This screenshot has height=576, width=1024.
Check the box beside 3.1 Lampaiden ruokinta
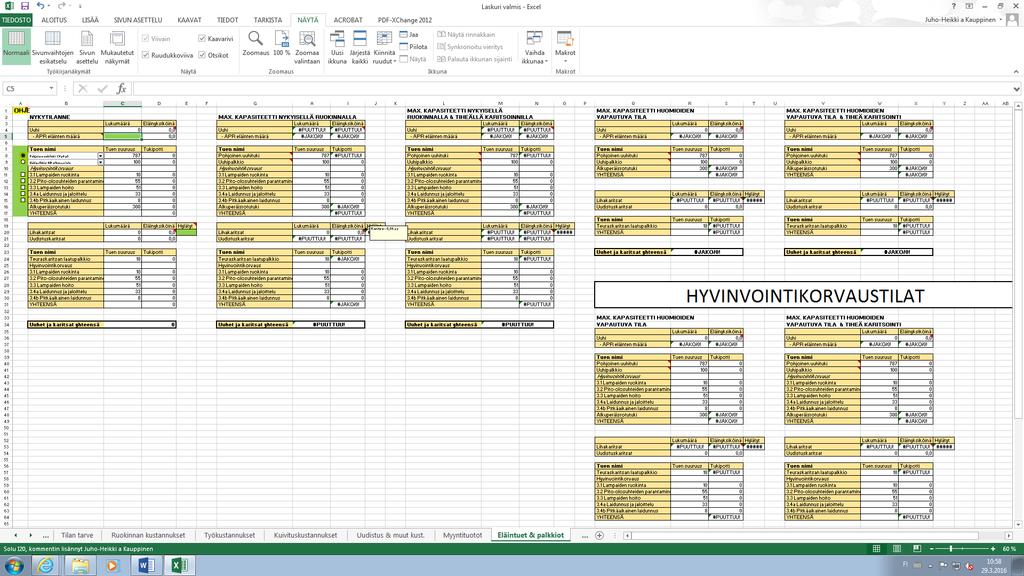[23, 175]
